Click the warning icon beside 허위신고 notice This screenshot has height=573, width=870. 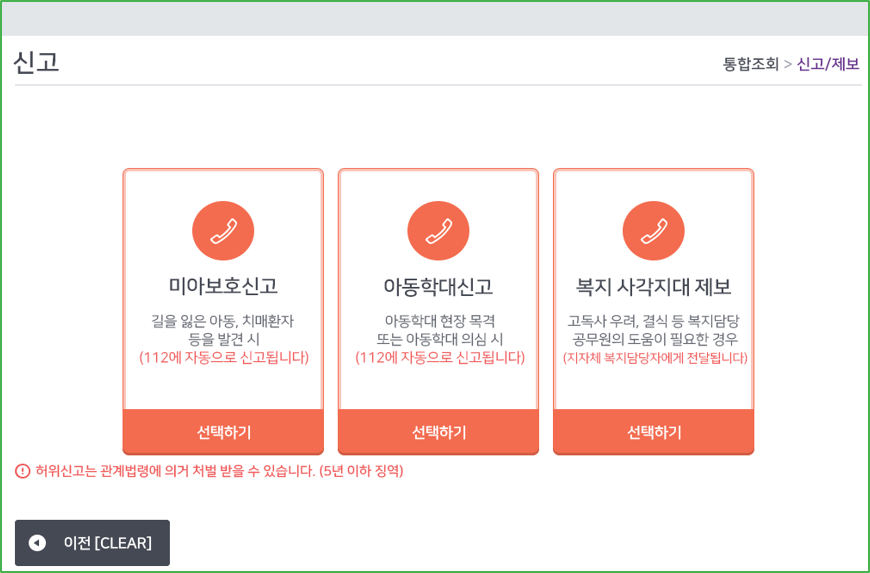point(23,471)
